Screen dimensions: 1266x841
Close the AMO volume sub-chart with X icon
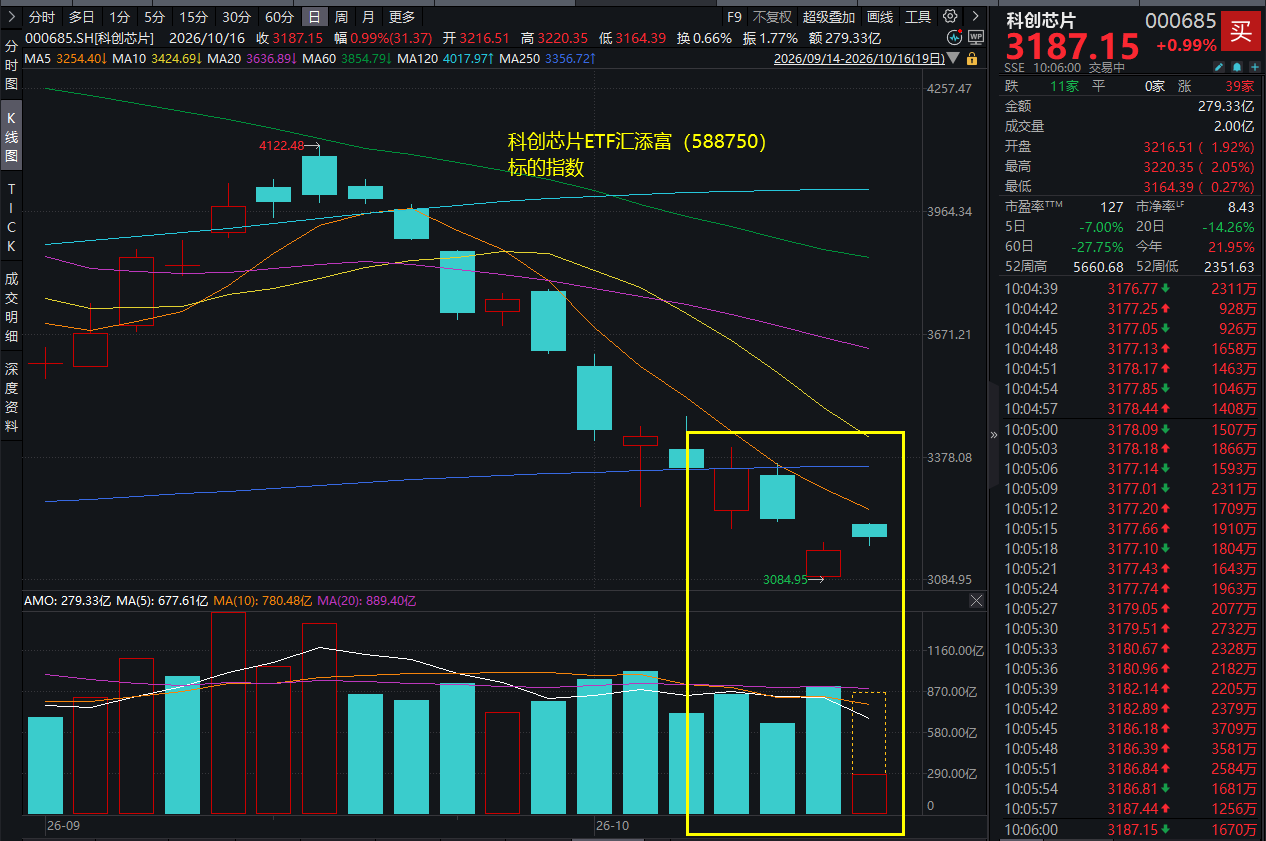(x=977, y=600)
